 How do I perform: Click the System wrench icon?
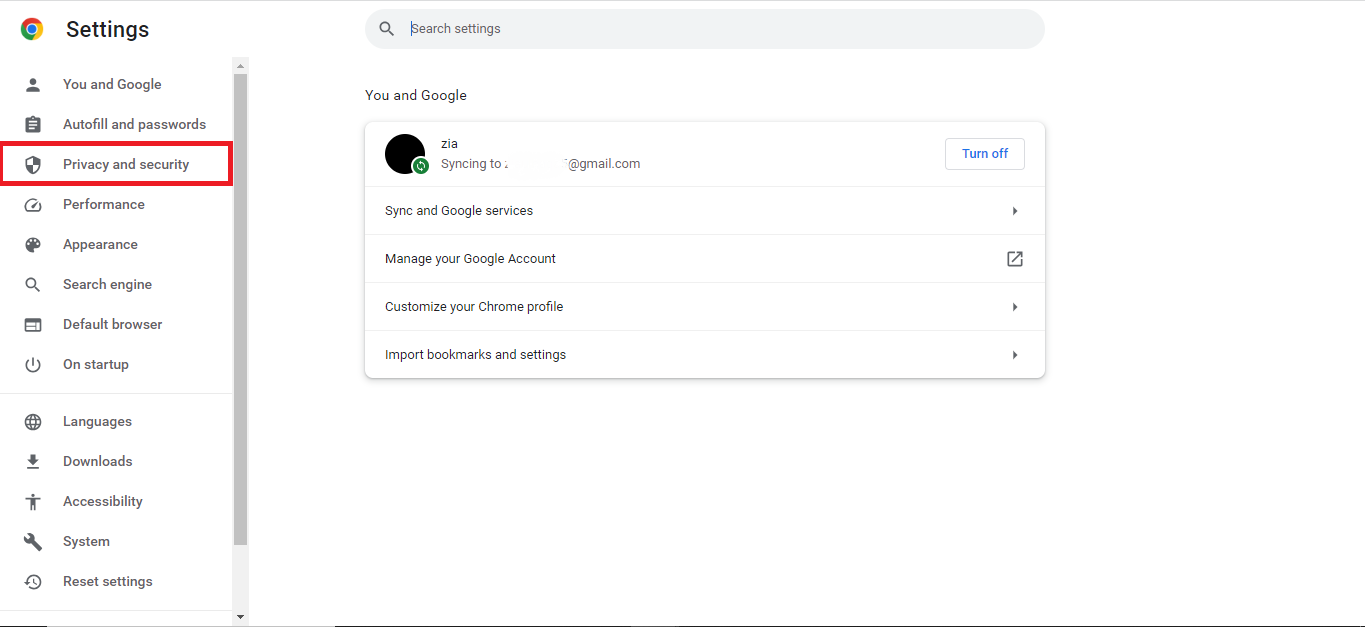tap(33, 542)
